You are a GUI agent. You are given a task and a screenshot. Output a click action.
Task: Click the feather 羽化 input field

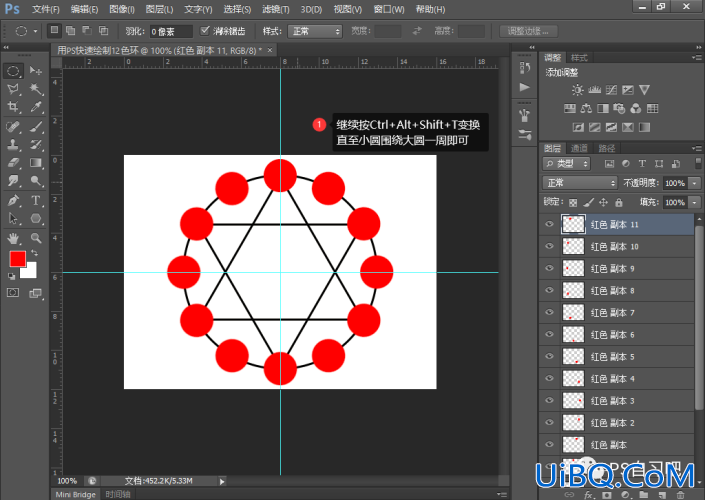coord(171,31)
